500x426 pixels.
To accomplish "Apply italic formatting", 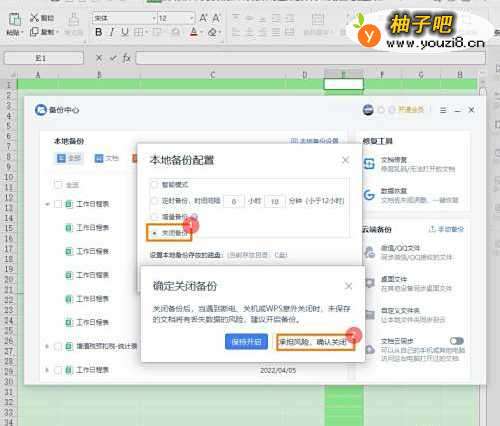I will (112, 32).
